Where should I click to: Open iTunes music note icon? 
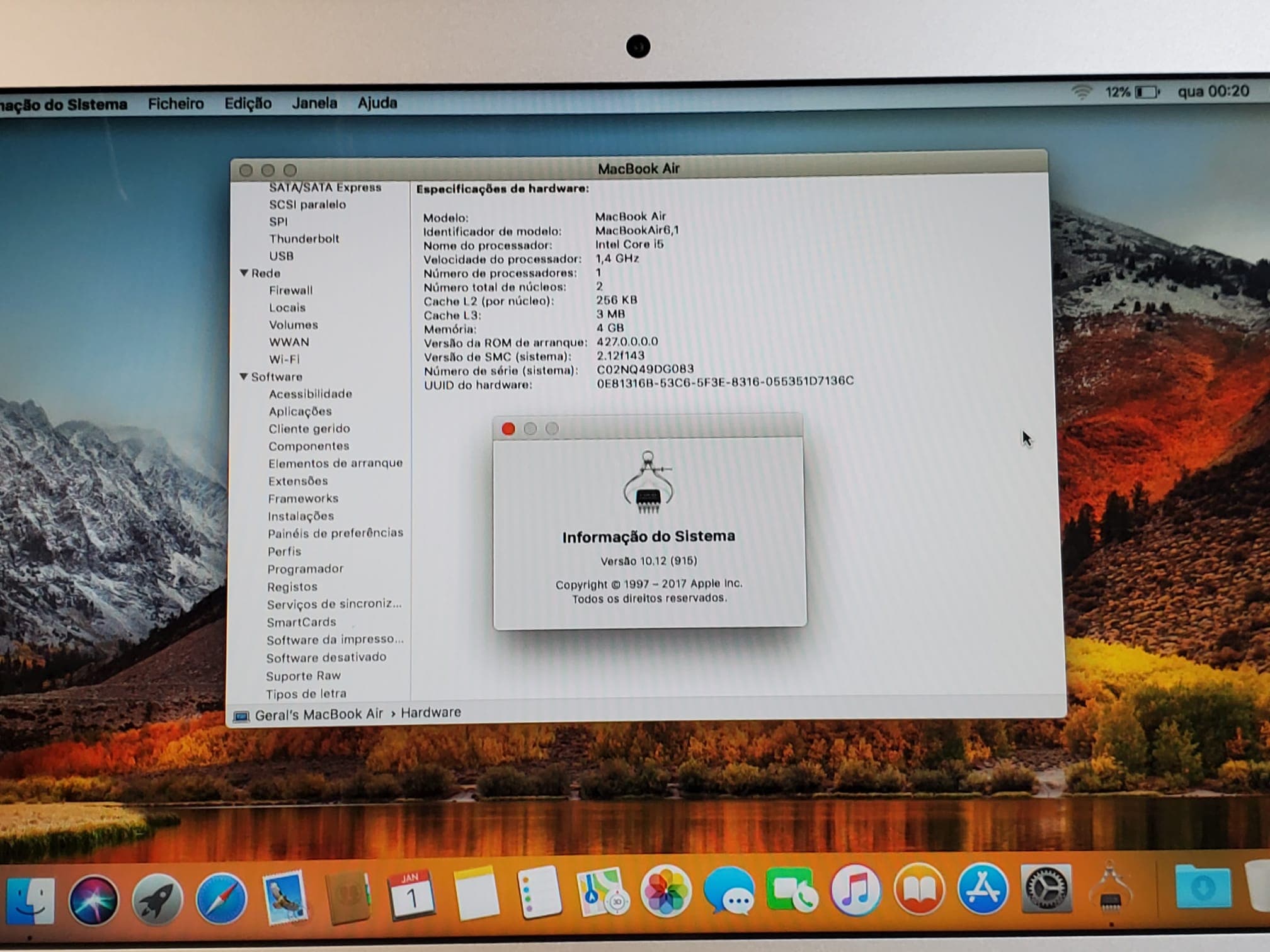(x=855, y=889)
